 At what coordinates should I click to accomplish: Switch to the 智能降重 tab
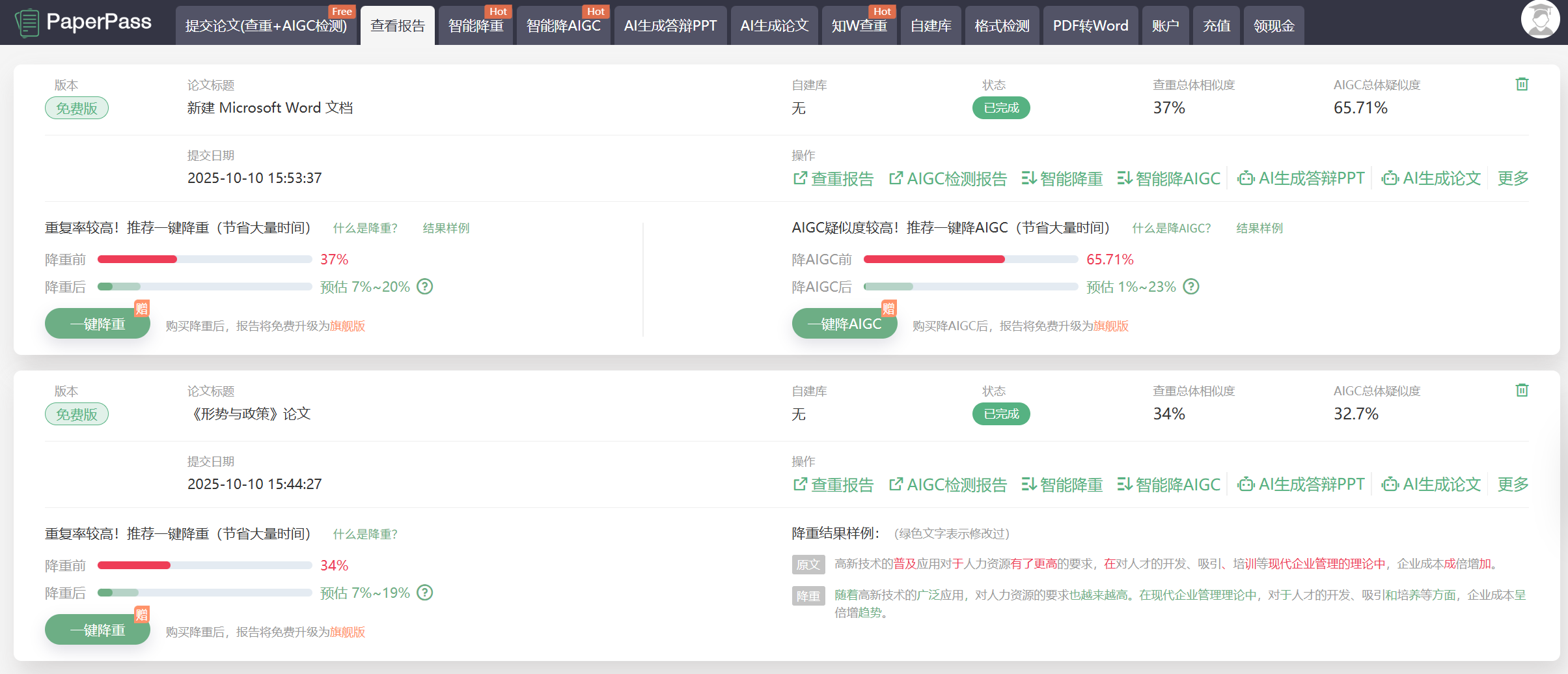pyautogui.click(x=476, y=26)
